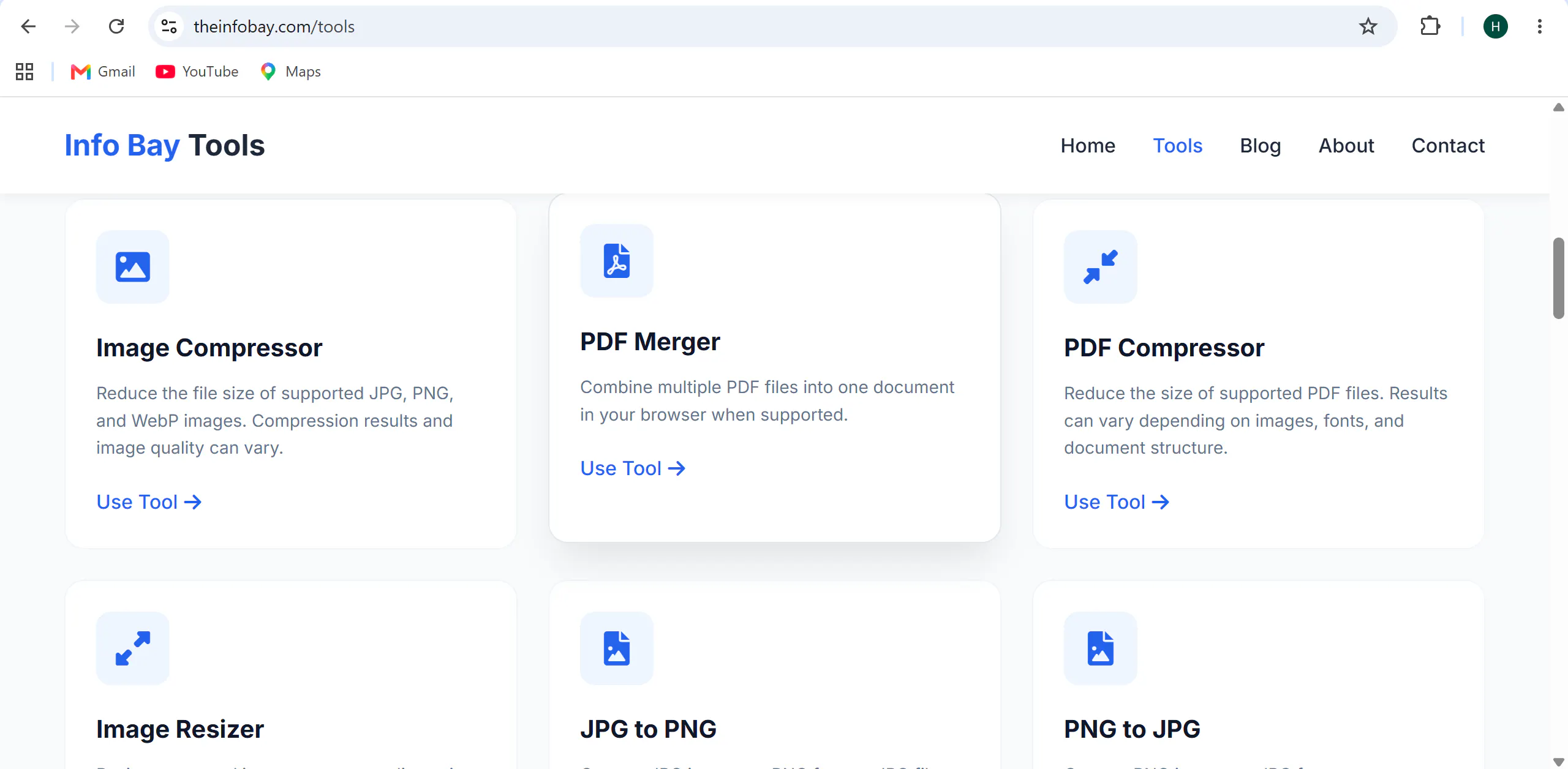Click the JPG to PNG heading

(x=648, y=729)
